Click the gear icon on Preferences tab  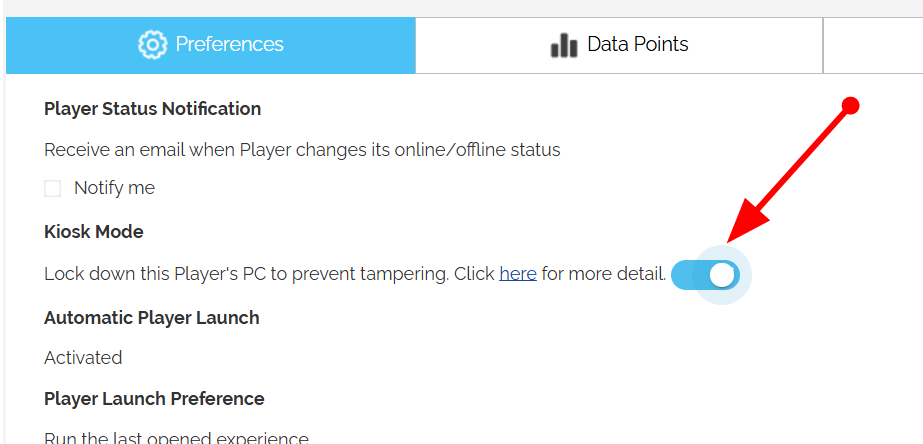[152, 45]
